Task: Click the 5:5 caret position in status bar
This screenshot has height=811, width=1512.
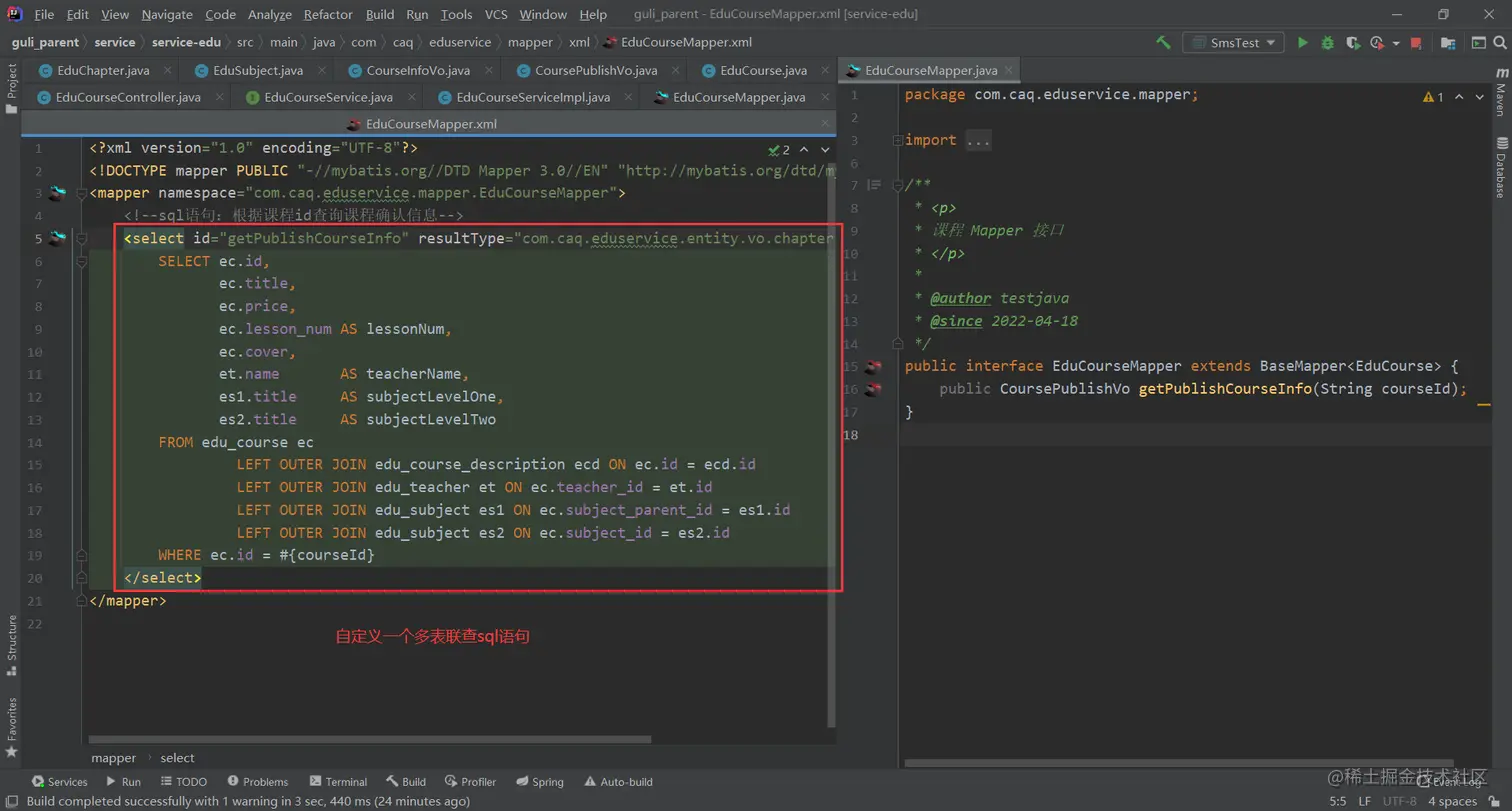Action: [1337, 801]
